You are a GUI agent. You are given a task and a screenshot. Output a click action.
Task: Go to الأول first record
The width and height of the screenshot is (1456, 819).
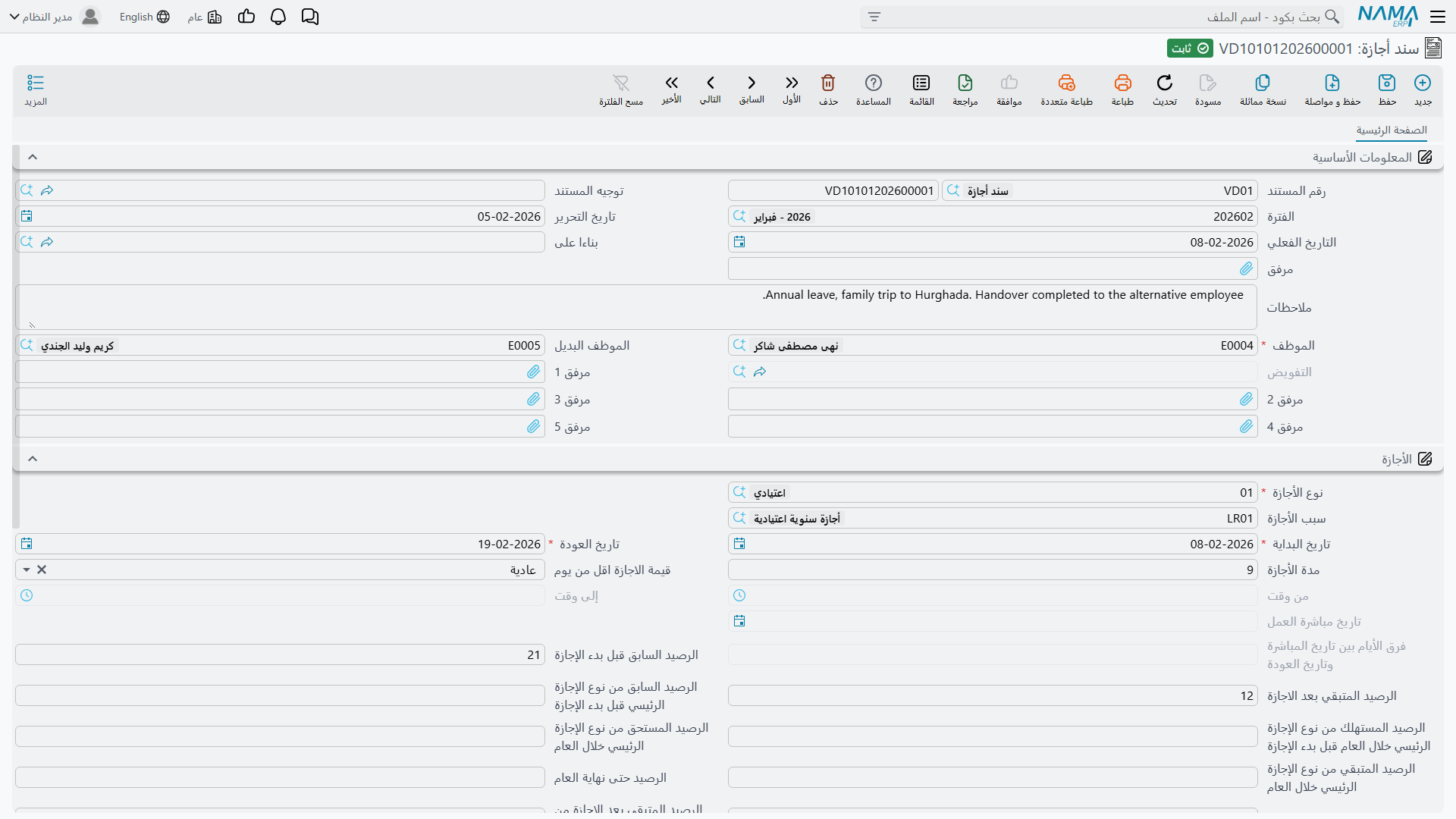pos(792,83)
